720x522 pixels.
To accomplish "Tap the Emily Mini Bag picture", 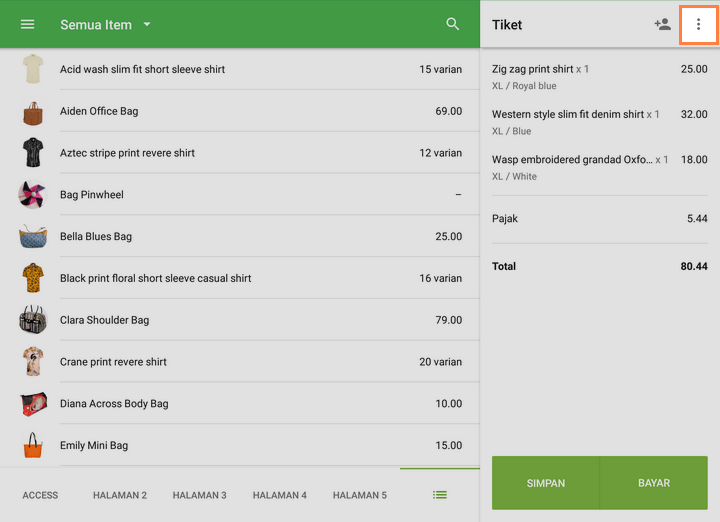I will 33,445.
